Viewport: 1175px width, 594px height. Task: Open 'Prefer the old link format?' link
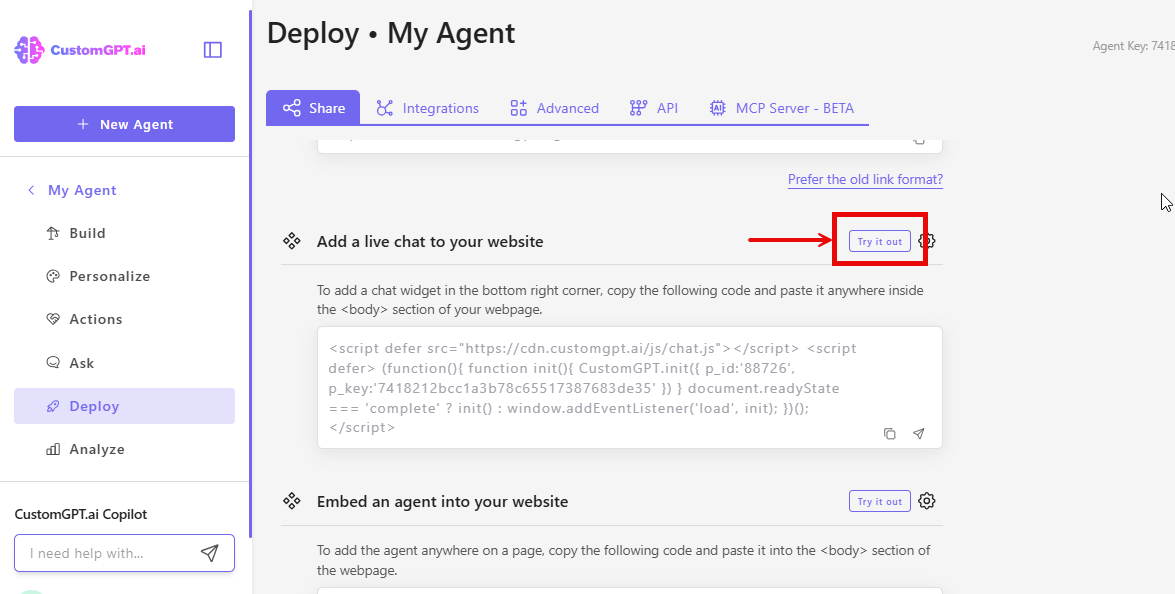866,180
